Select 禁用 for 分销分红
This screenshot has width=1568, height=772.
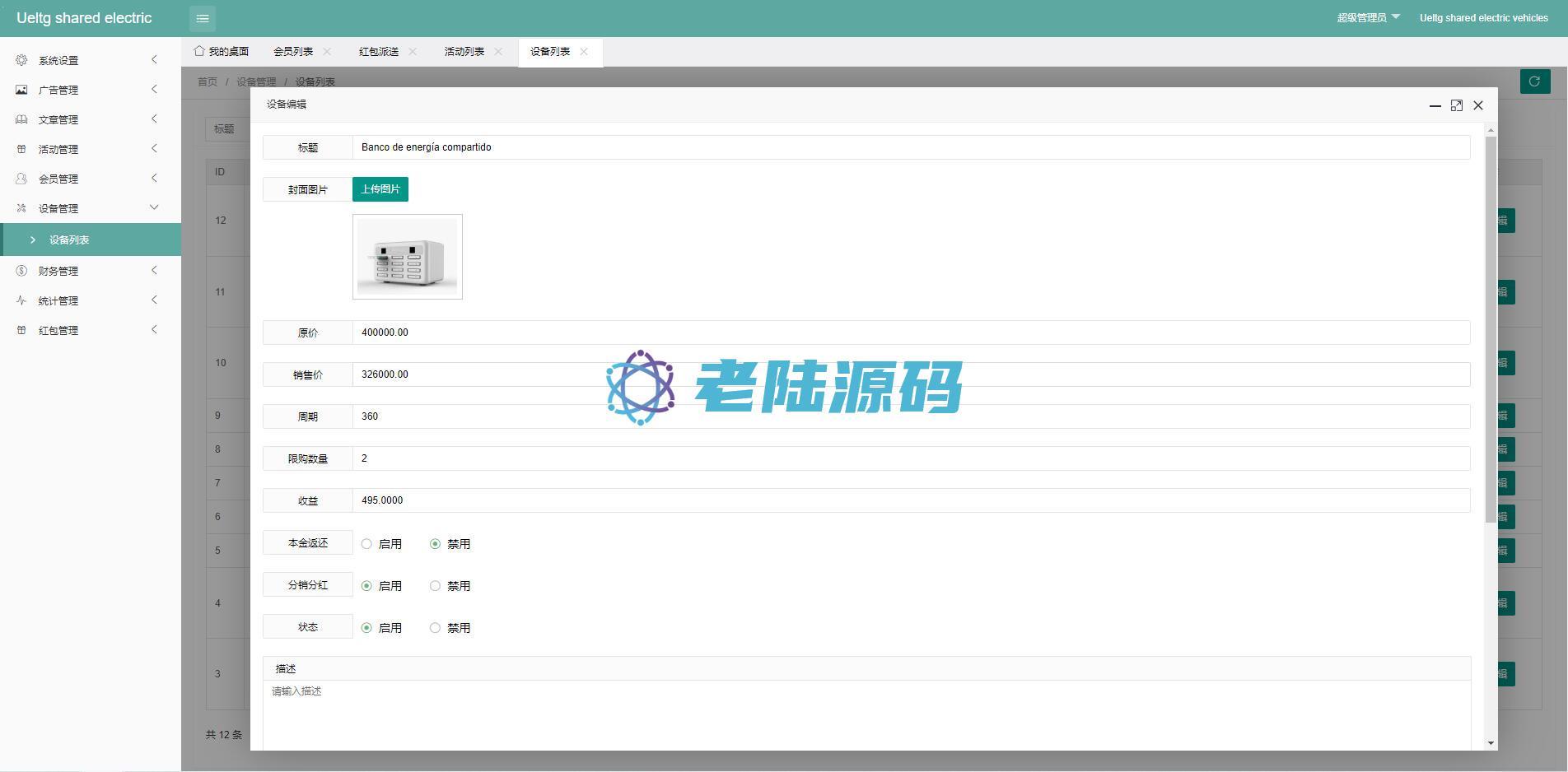click(435, 586)
